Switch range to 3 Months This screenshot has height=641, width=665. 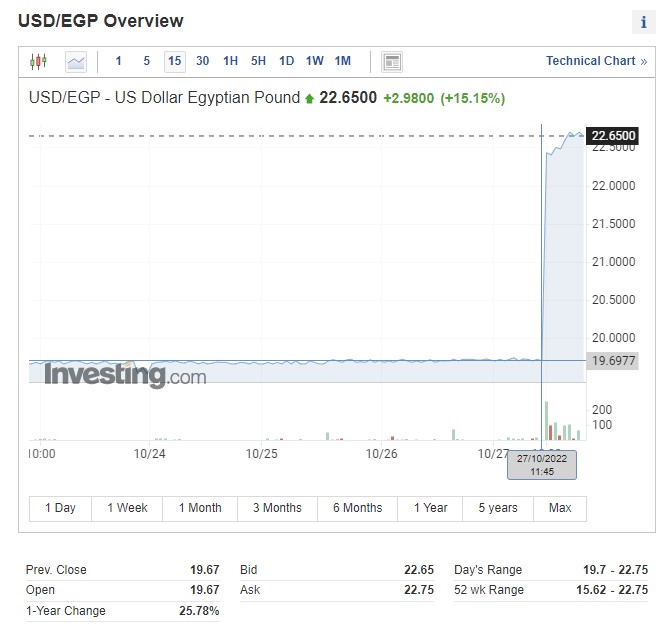[x=277, y=508]
